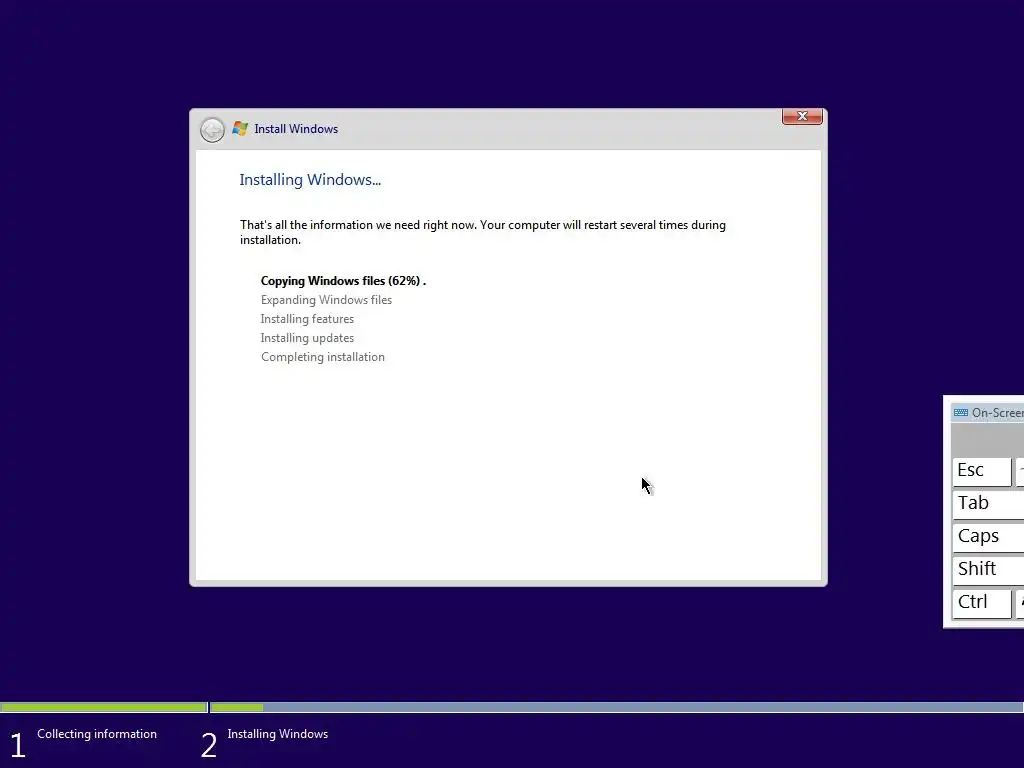
Task: Click the Collecting information progress bar
Action: (104, 707)
